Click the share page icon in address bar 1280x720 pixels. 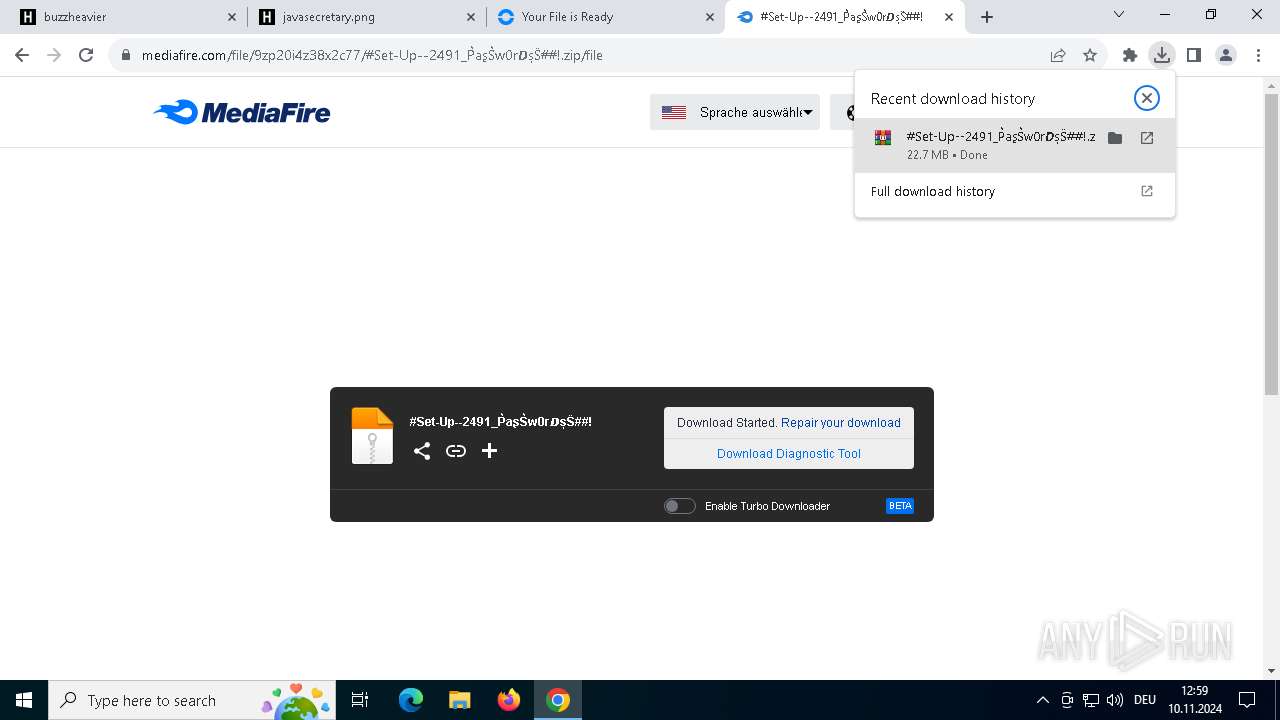[1058, 55]
